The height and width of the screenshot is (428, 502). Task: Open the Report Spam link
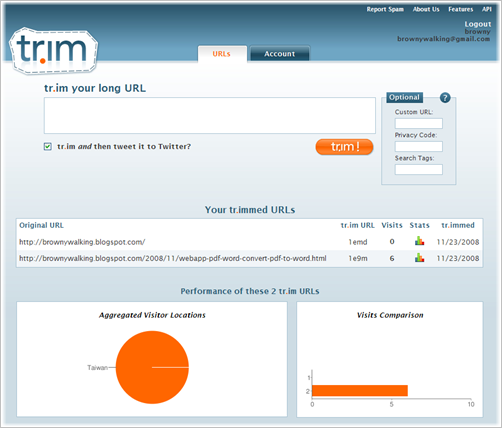coord(385,9)
